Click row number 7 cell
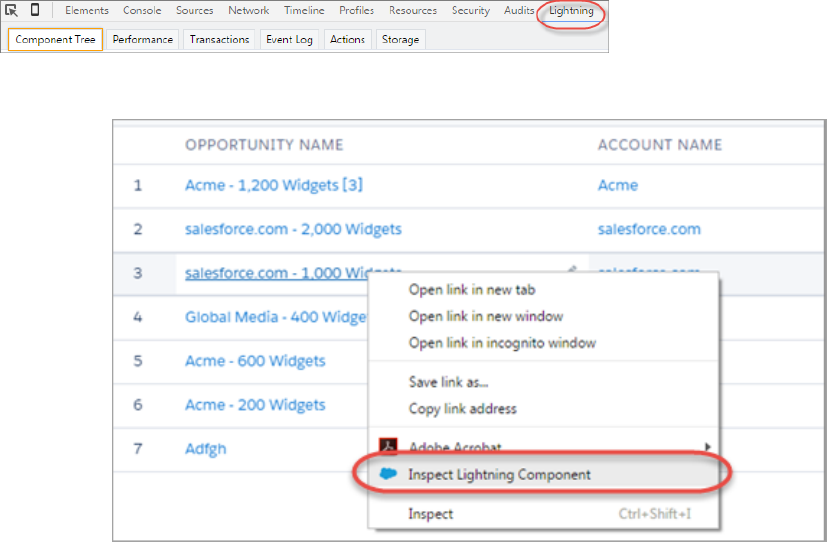This screenshot has height=542, width=827. coord(138,449)
